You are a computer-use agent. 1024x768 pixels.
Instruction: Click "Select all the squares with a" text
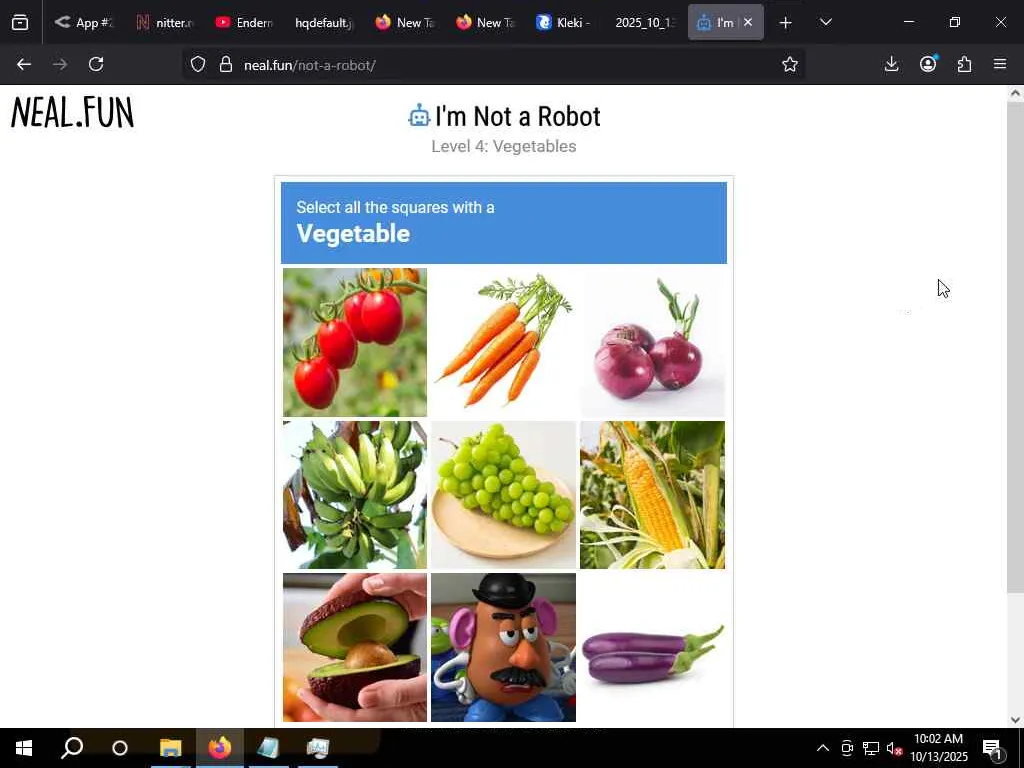[x=395, y=207]
